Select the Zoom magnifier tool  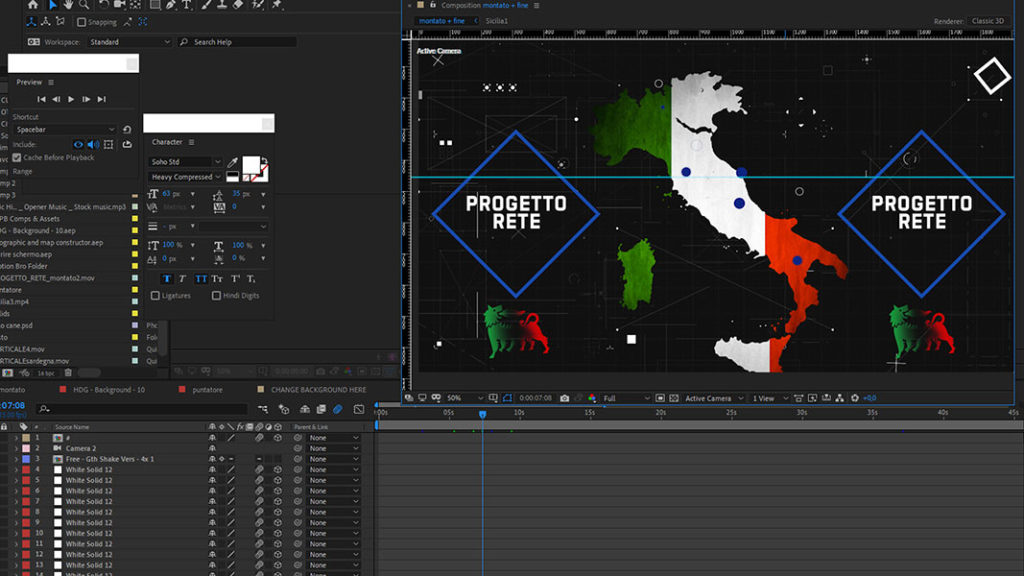point(84,5)
